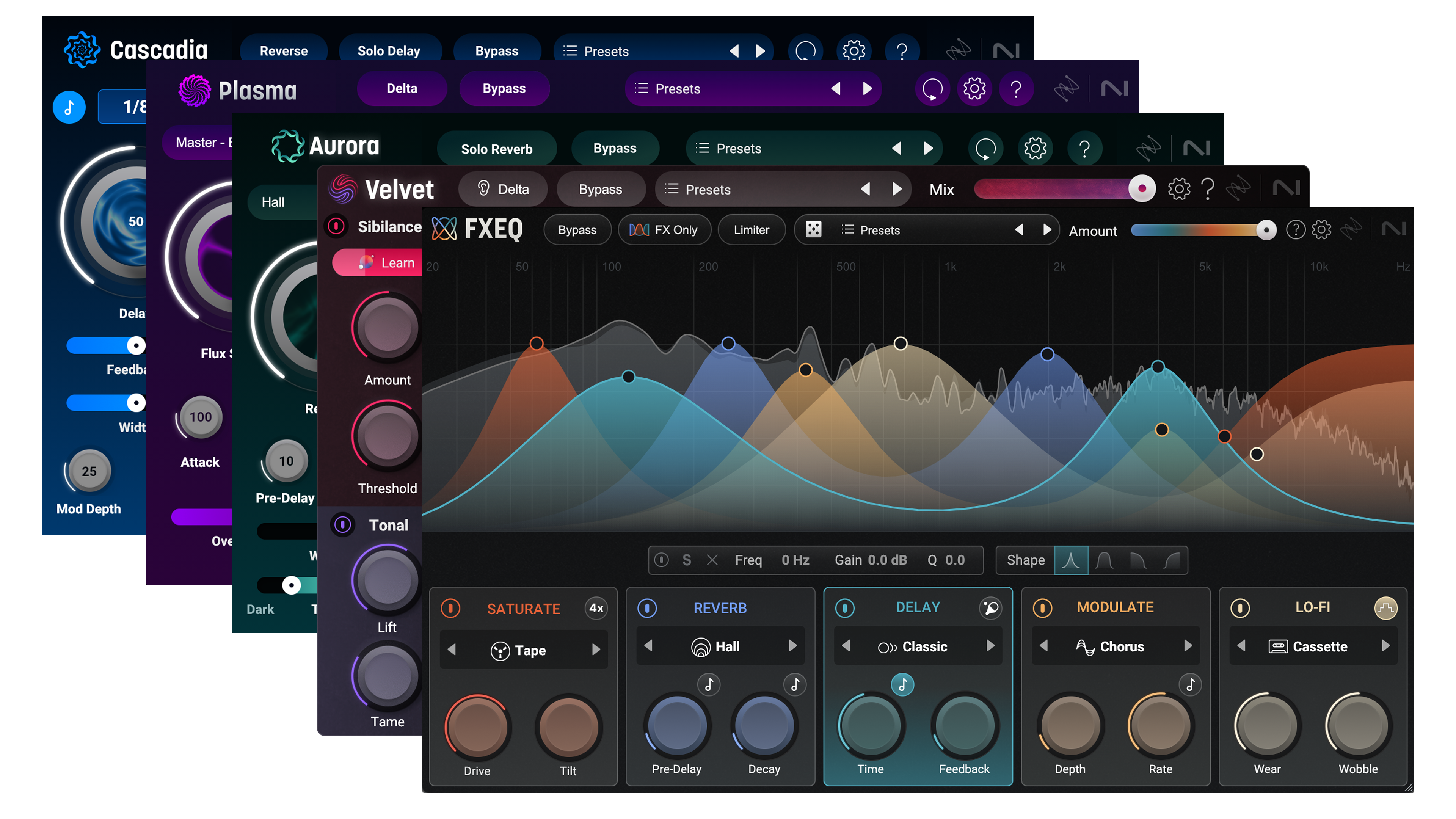Go to previous Velvet preset

pos(865,189)
